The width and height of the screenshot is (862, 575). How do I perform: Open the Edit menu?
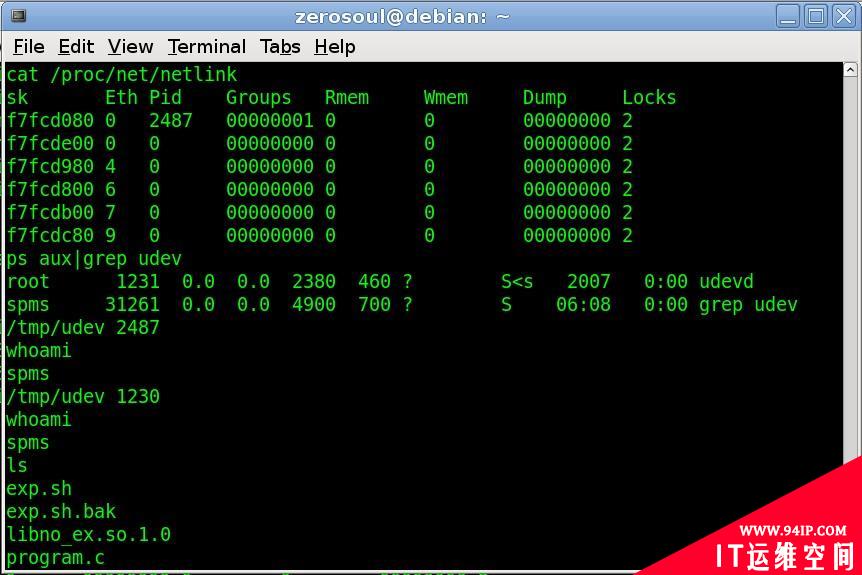coord(76,47)
